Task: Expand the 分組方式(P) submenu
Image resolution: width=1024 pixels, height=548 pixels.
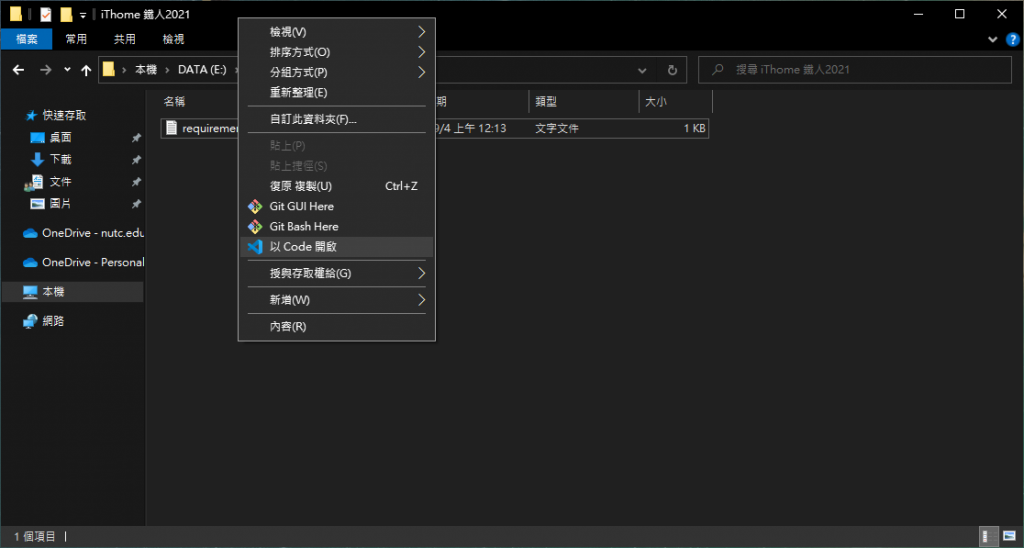Action: point(336,73)
